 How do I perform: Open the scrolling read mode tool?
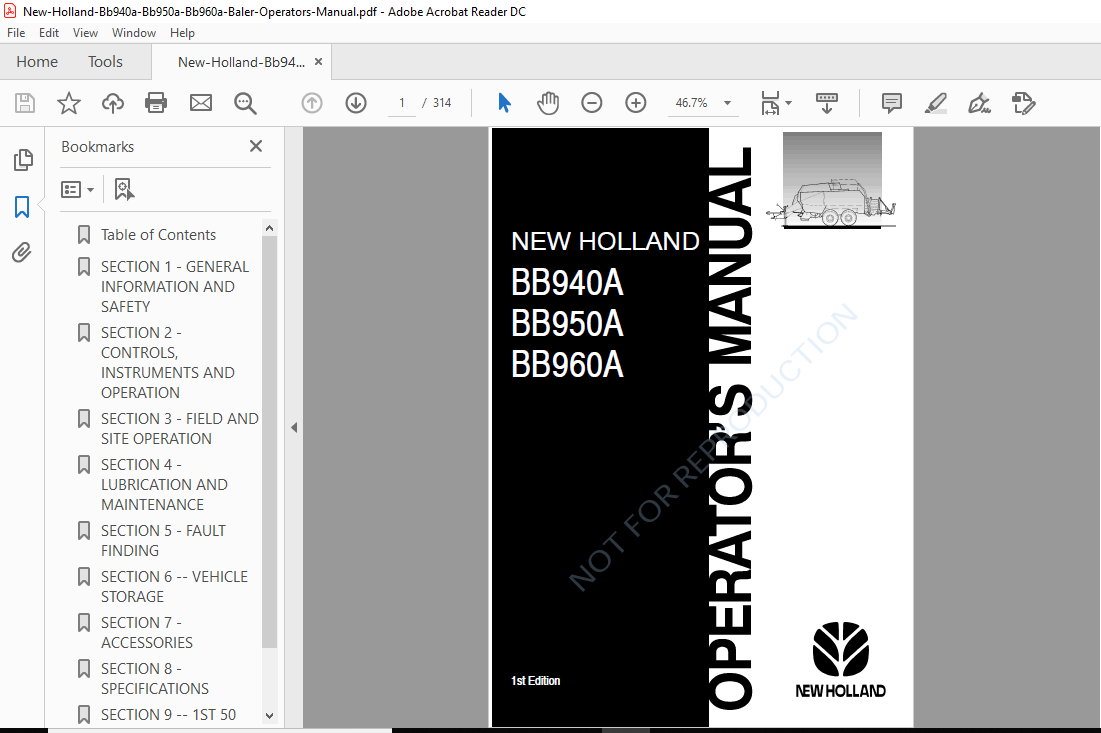(826, 103)
